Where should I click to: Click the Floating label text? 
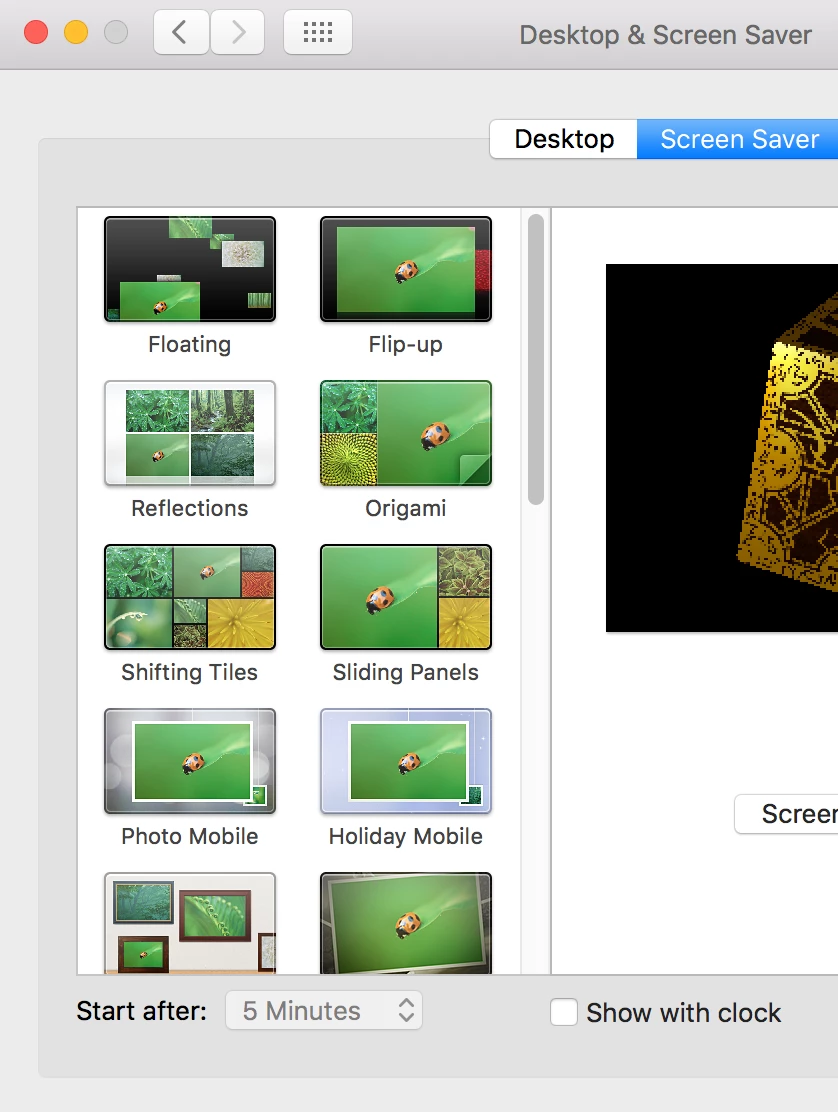tap(190, 345)
